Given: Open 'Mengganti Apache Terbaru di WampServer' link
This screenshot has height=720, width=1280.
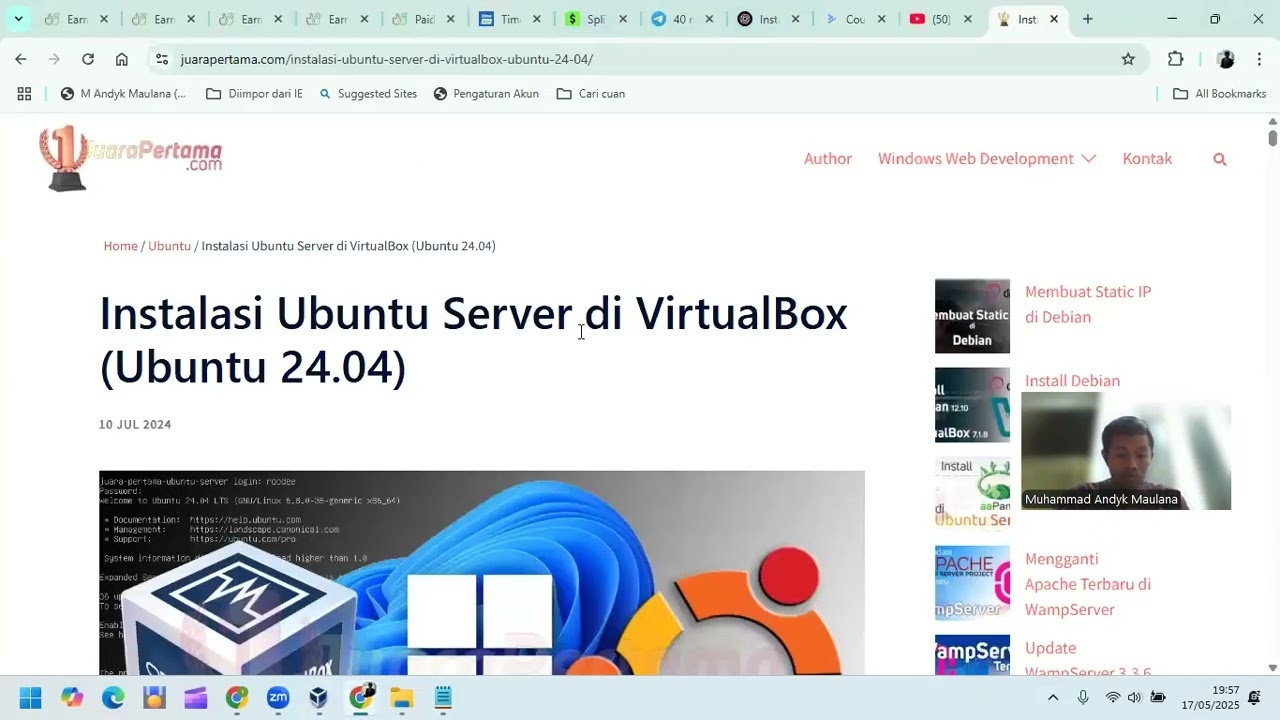Looking at the screenshot, I should click(x=1088, y=584).
